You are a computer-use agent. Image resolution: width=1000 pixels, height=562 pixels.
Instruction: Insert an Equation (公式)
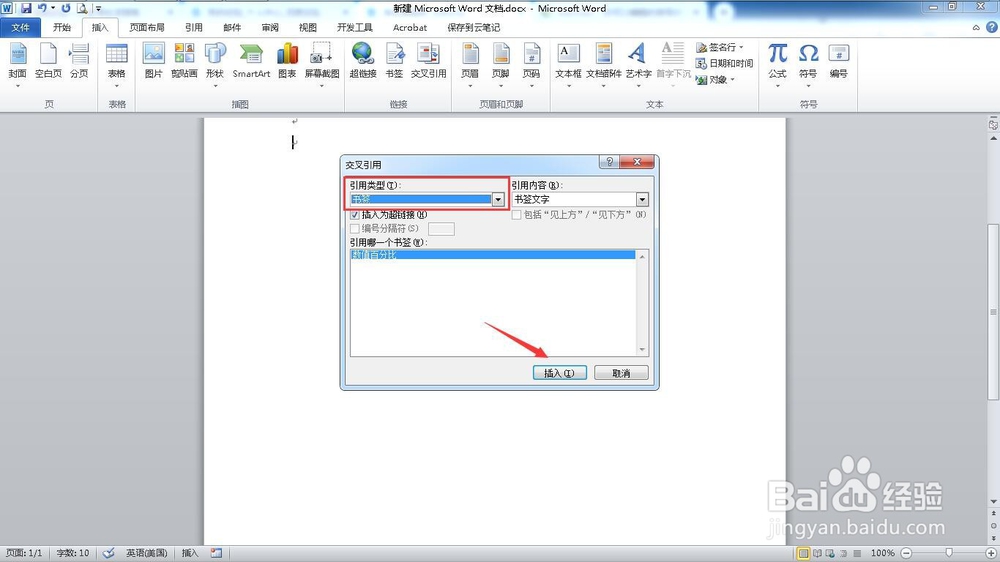[x=777, y=64]
